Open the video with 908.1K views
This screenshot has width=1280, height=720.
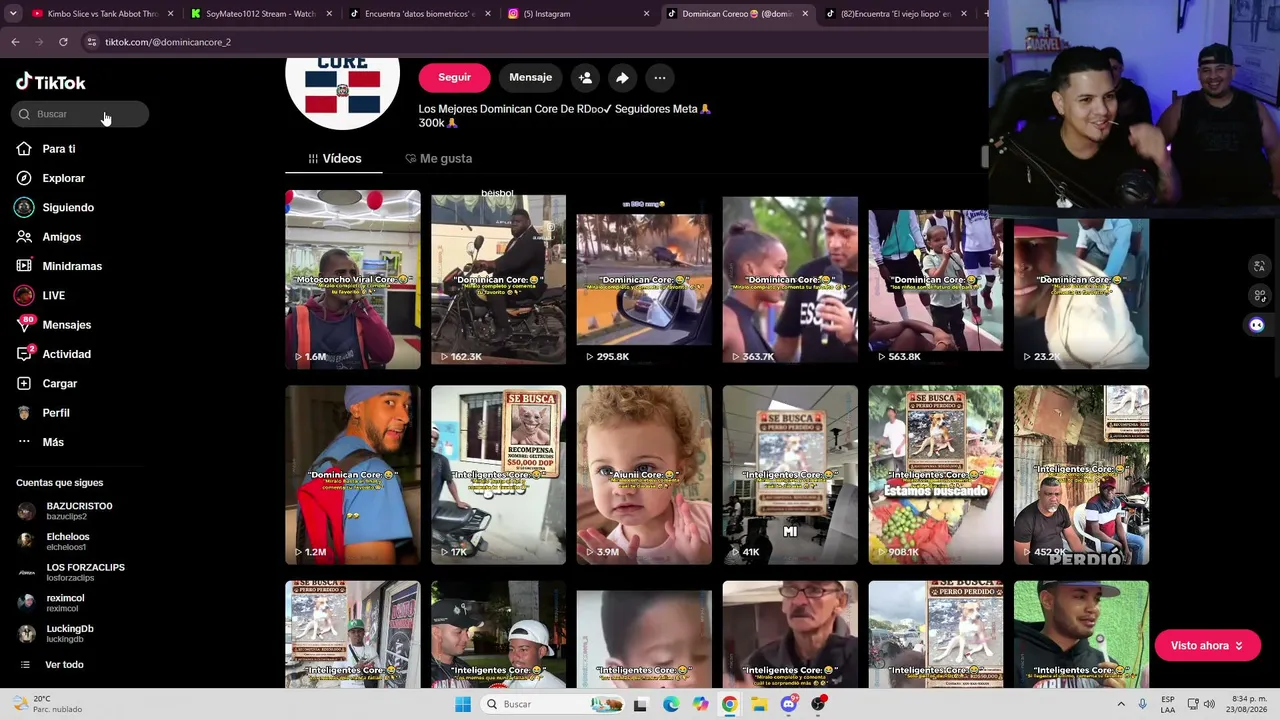[936, 475]
